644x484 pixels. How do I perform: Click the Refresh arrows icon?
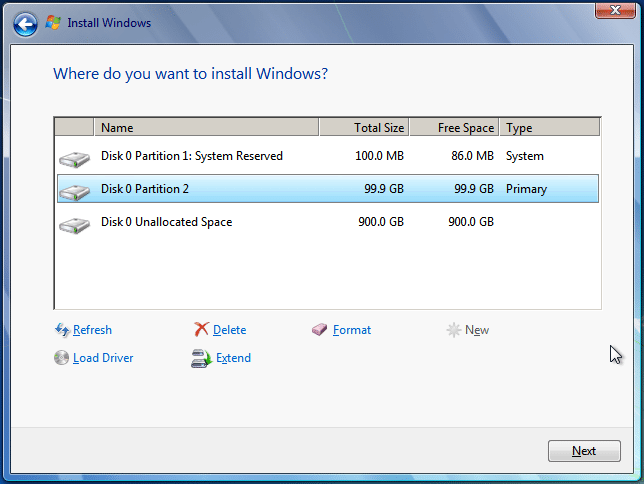(x=62, y=330)
